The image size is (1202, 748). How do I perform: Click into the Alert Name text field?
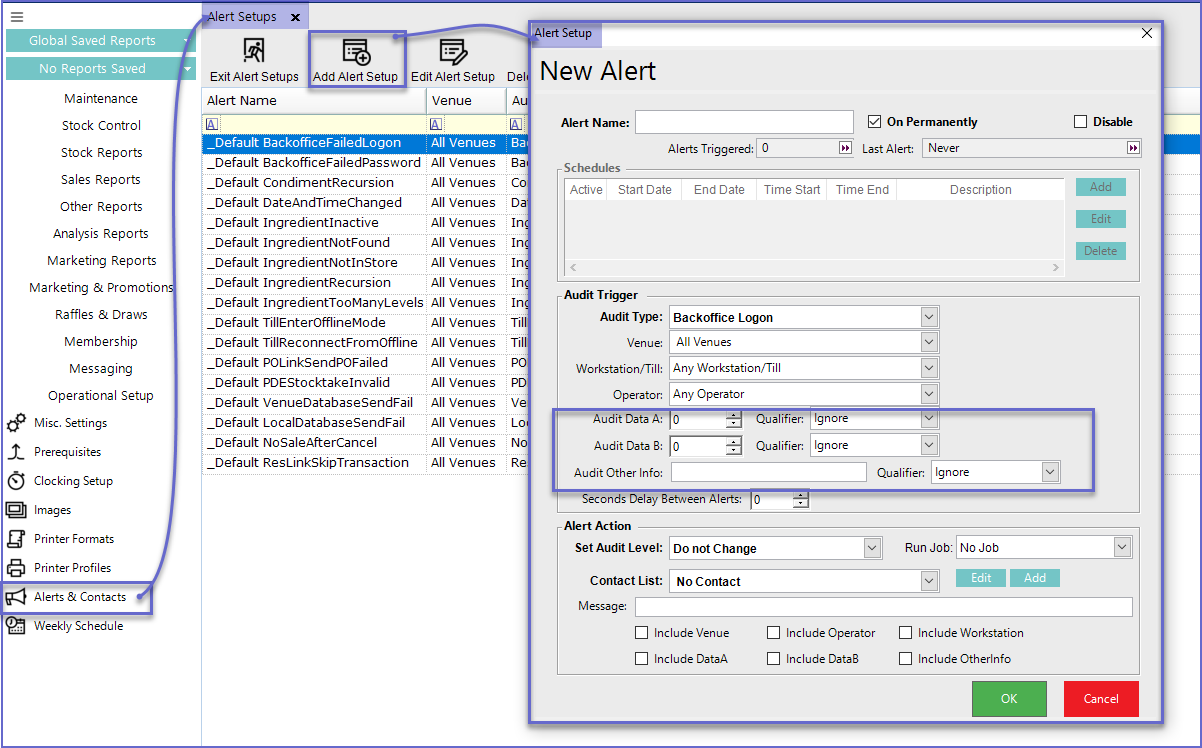click(744, 122)
